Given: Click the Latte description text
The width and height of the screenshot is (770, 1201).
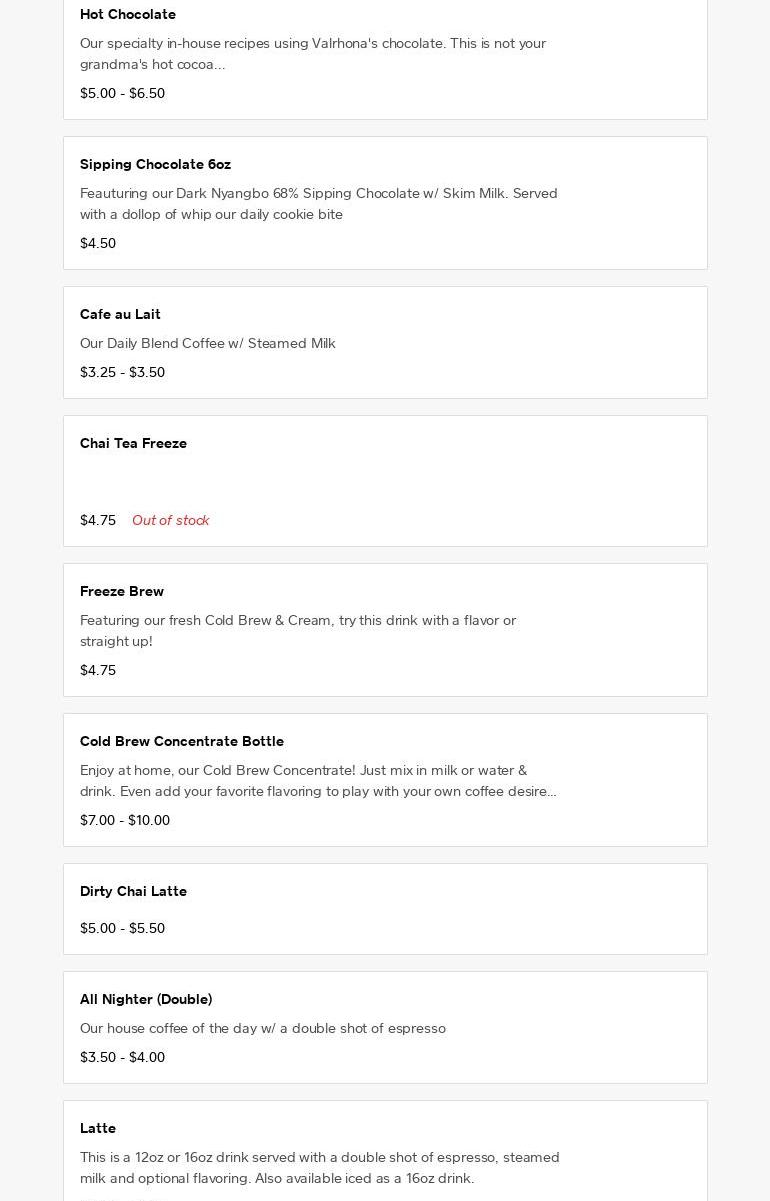Looking at the screenshot, I should [x=320, y=1168].
